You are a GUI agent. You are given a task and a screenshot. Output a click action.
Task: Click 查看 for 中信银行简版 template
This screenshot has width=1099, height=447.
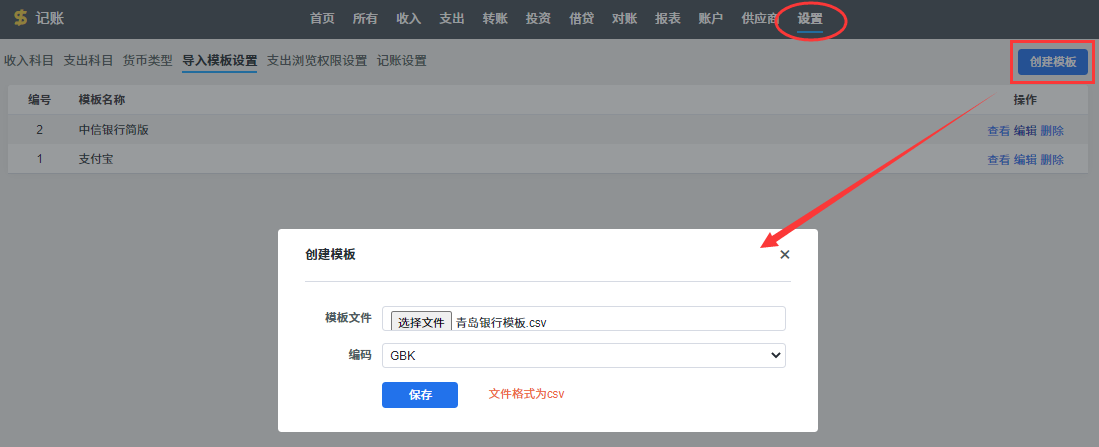tap(998, 130)
